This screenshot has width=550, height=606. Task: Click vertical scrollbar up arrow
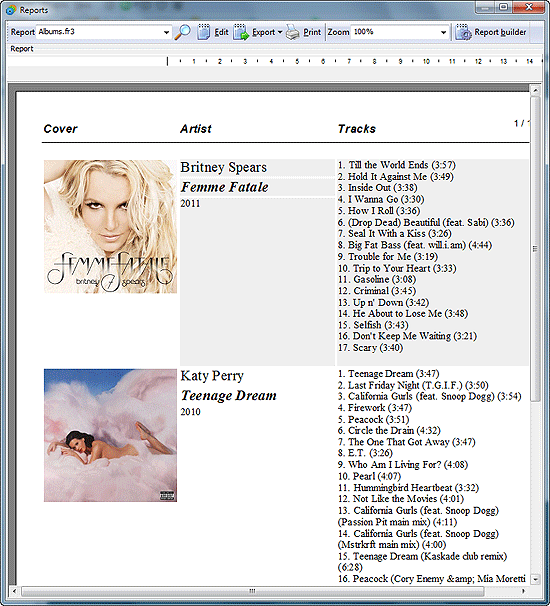(535, 91)
